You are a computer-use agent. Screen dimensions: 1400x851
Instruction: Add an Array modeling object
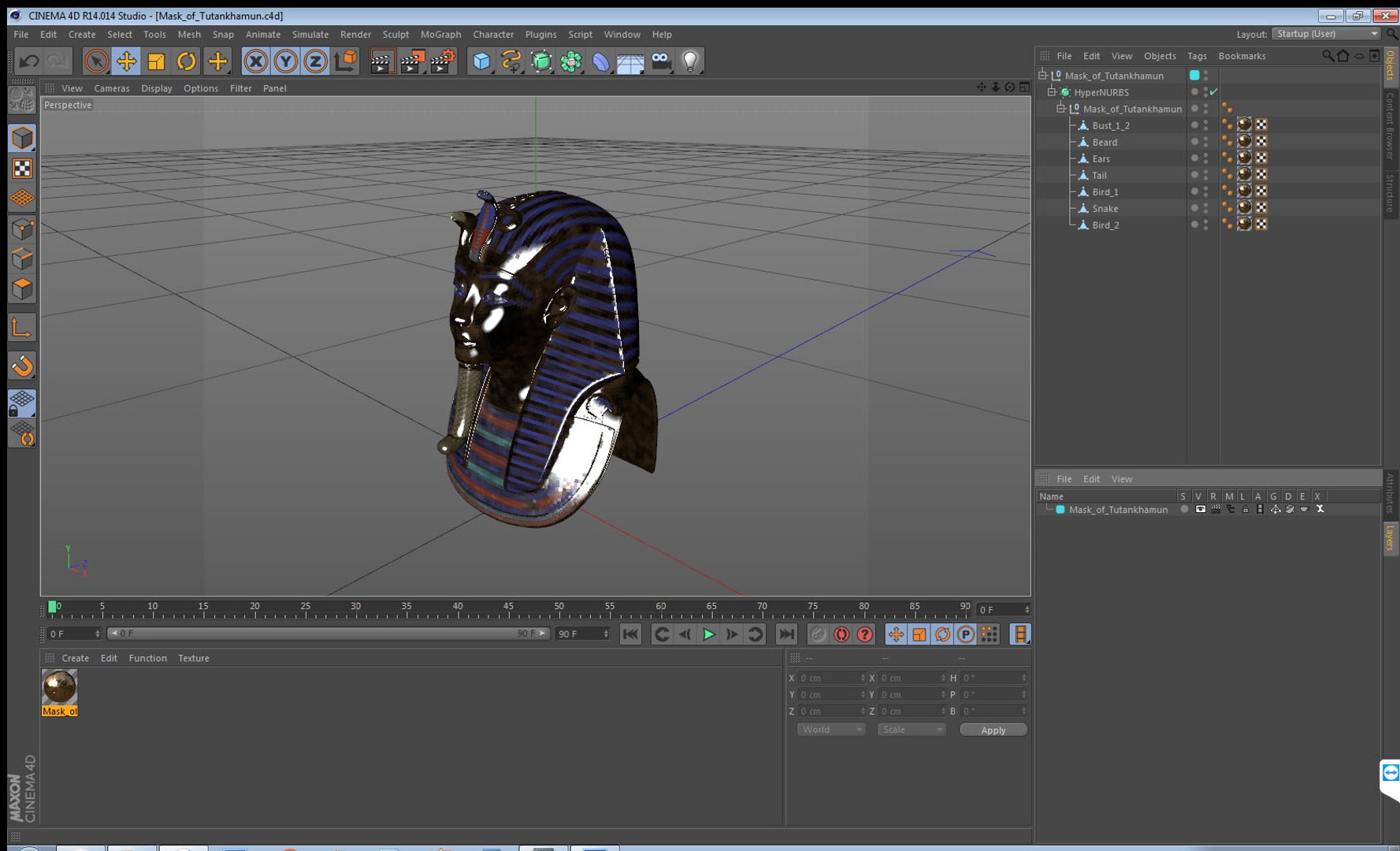pyautogui.click(x=571, y=61)
